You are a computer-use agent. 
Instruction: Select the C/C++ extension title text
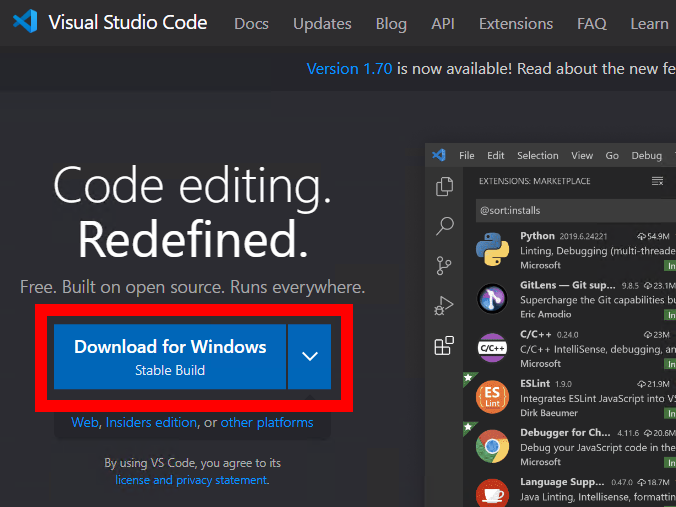(x=535, y=334)
